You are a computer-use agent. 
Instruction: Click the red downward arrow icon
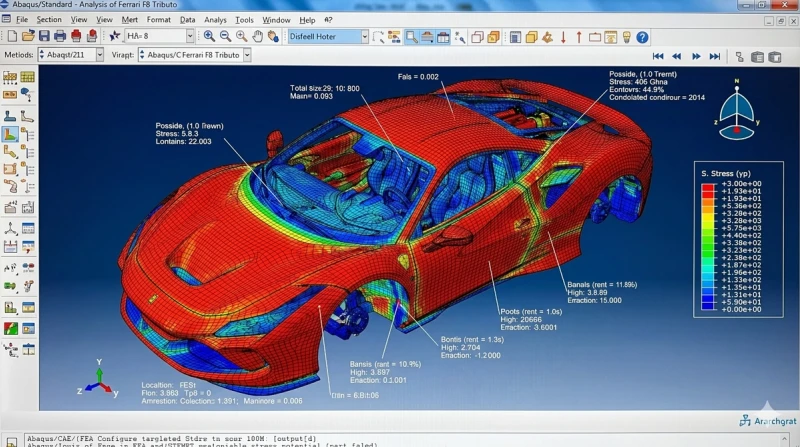coord(563,37)
